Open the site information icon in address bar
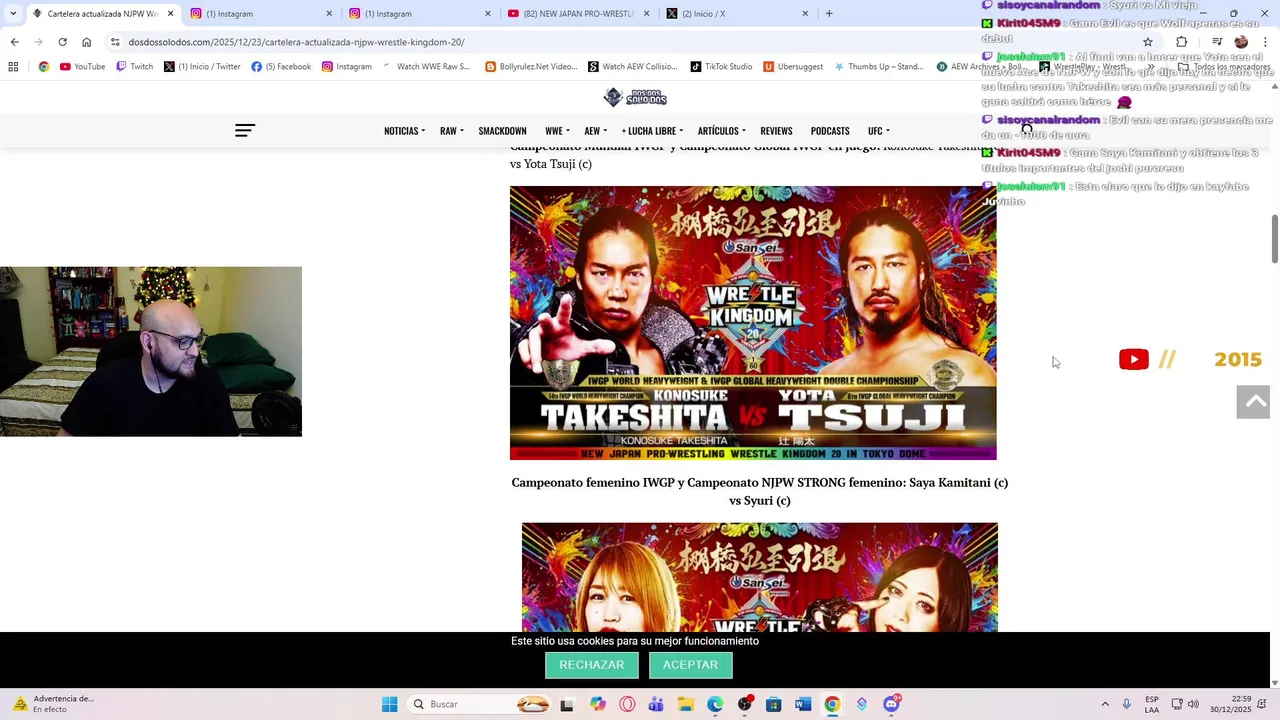This screenshot has width=1280, height=720. tap(115, 42)
